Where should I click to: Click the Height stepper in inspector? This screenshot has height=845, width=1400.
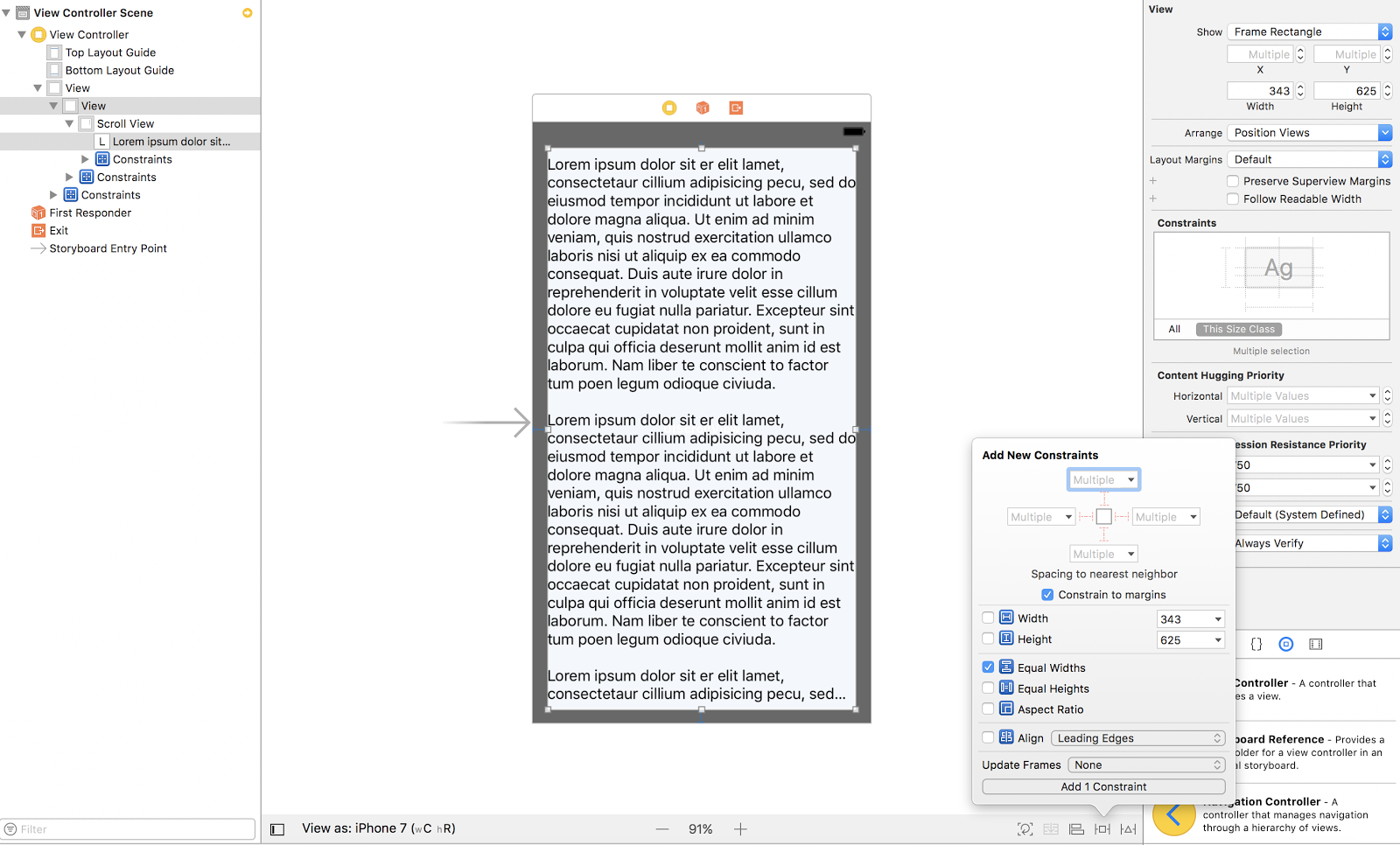(x=1387, y=91)
